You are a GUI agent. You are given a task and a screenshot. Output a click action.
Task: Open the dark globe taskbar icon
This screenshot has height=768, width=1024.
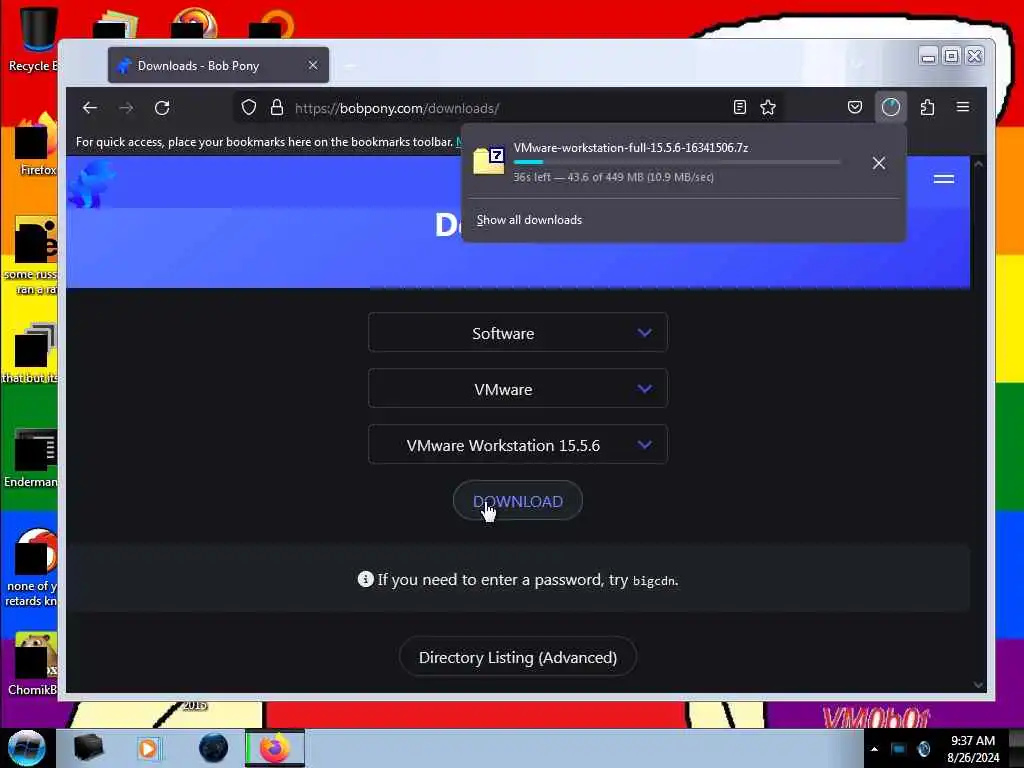tap(214, 748)
